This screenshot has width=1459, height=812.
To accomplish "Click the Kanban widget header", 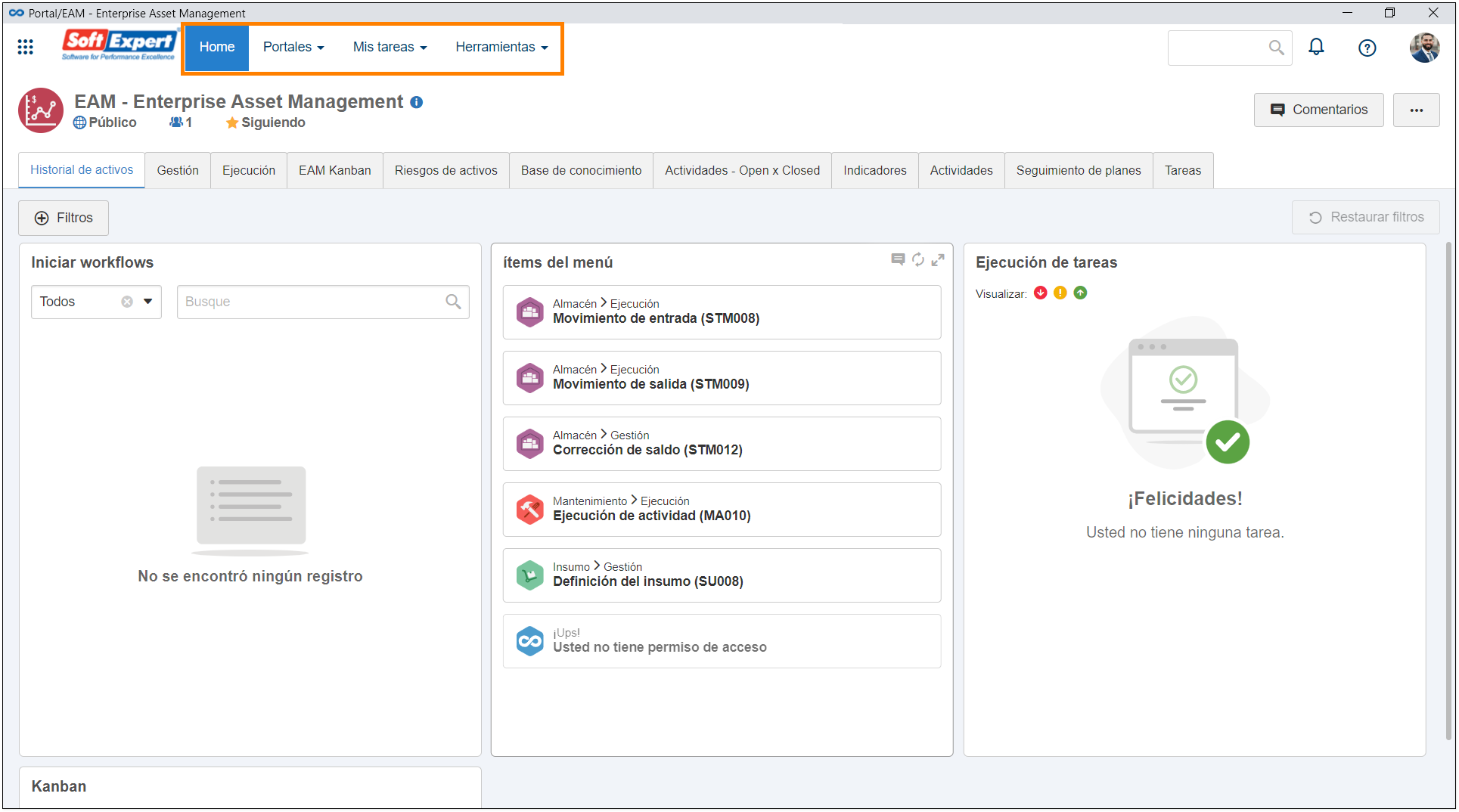I will point(59,786).
